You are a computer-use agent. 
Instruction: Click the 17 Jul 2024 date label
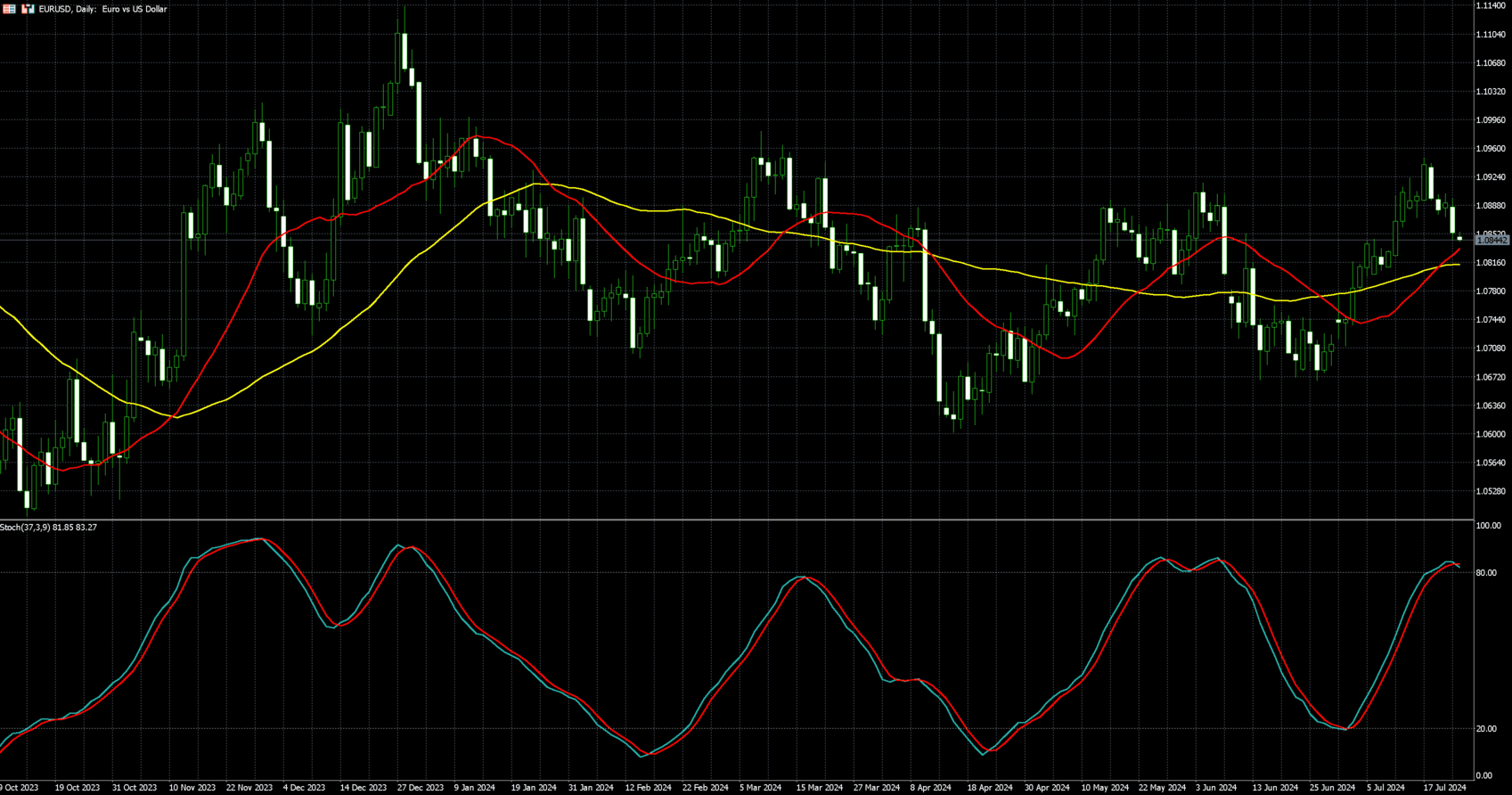tap(1443, 788)
